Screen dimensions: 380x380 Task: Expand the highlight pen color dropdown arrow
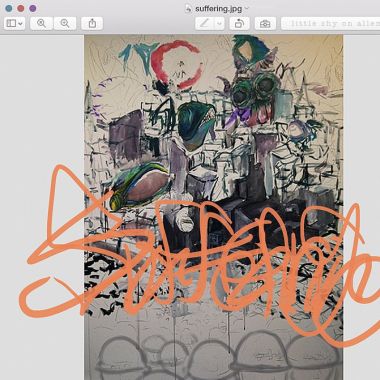coord(219,23)
